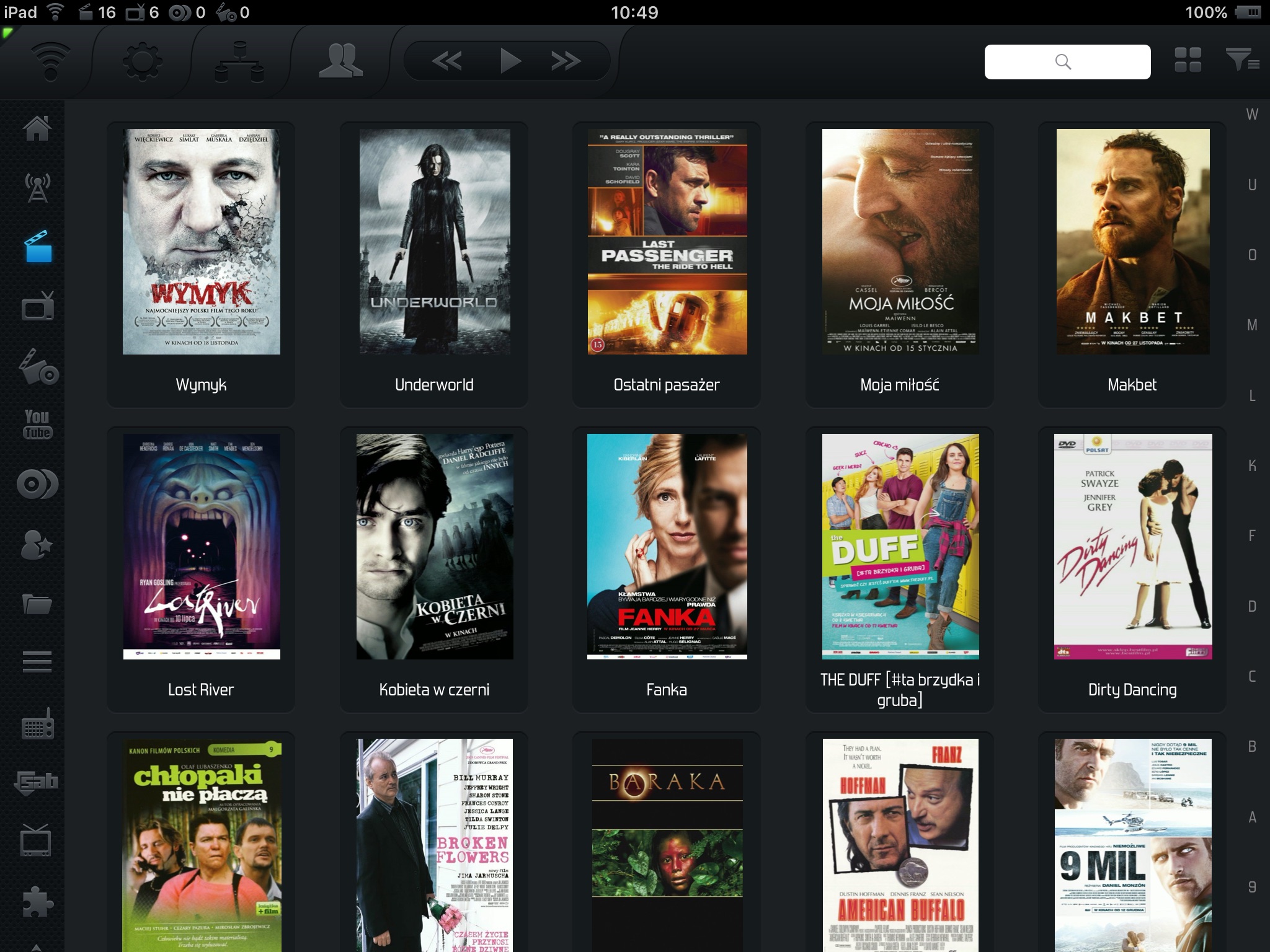Open the filter sort menu
The image size is (1270, 952).
pyautogui.click(x=1241, y=61)
